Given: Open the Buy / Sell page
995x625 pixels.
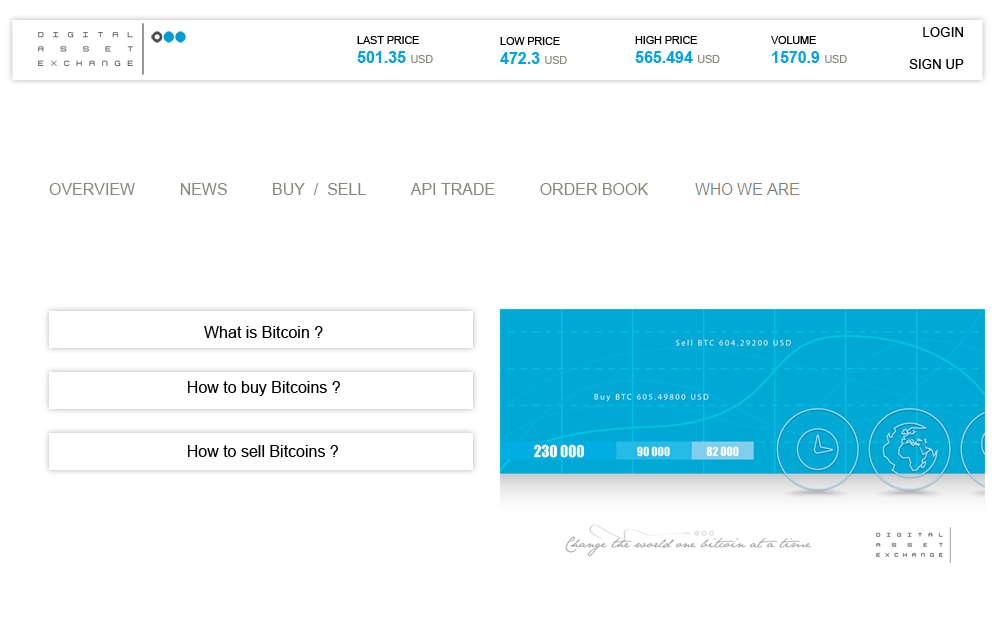Looking at the screenshot, I should 319,189.
